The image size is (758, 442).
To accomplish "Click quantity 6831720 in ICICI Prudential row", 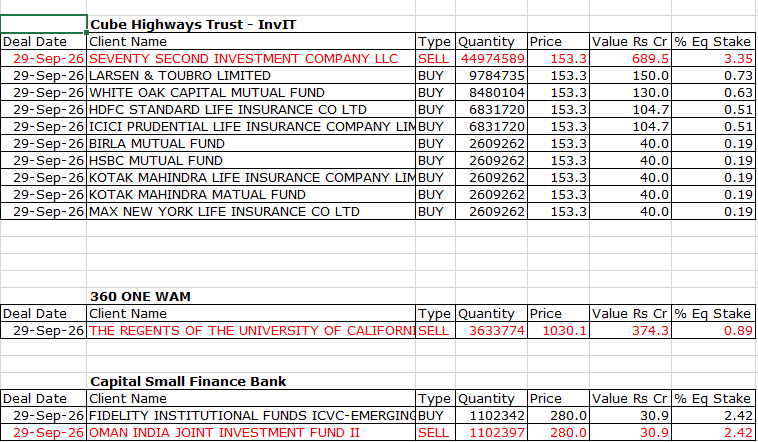I will click(491, 126).
